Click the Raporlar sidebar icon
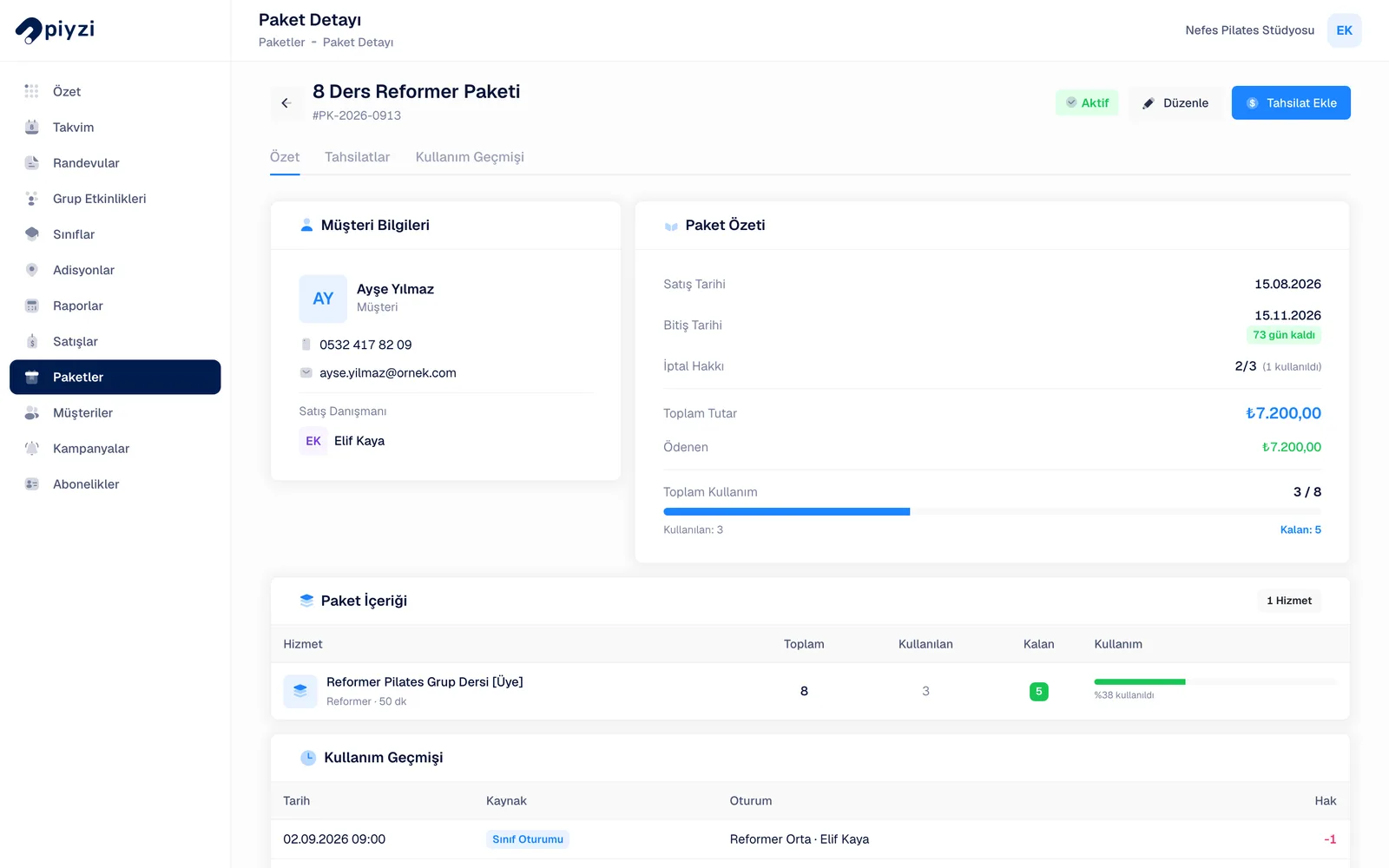1389x868 pixels. [x=32, y=306]
